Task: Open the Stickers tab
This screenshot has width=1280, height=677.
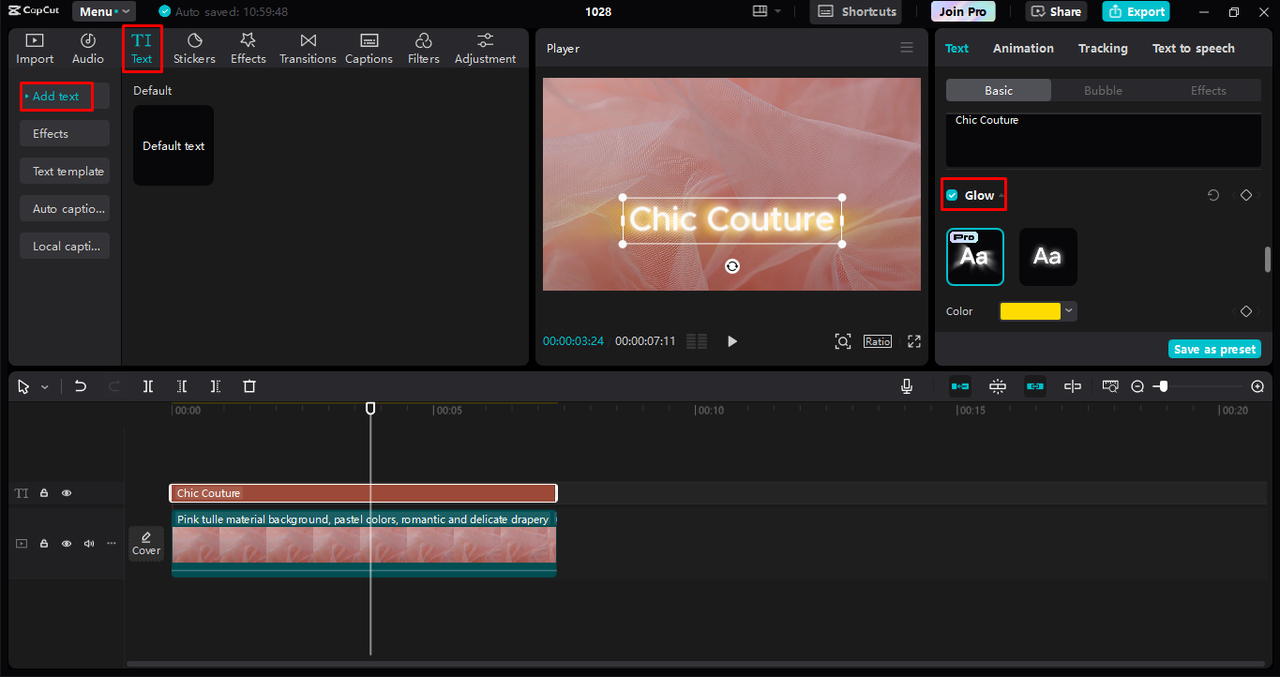Action: click(194, 48)
